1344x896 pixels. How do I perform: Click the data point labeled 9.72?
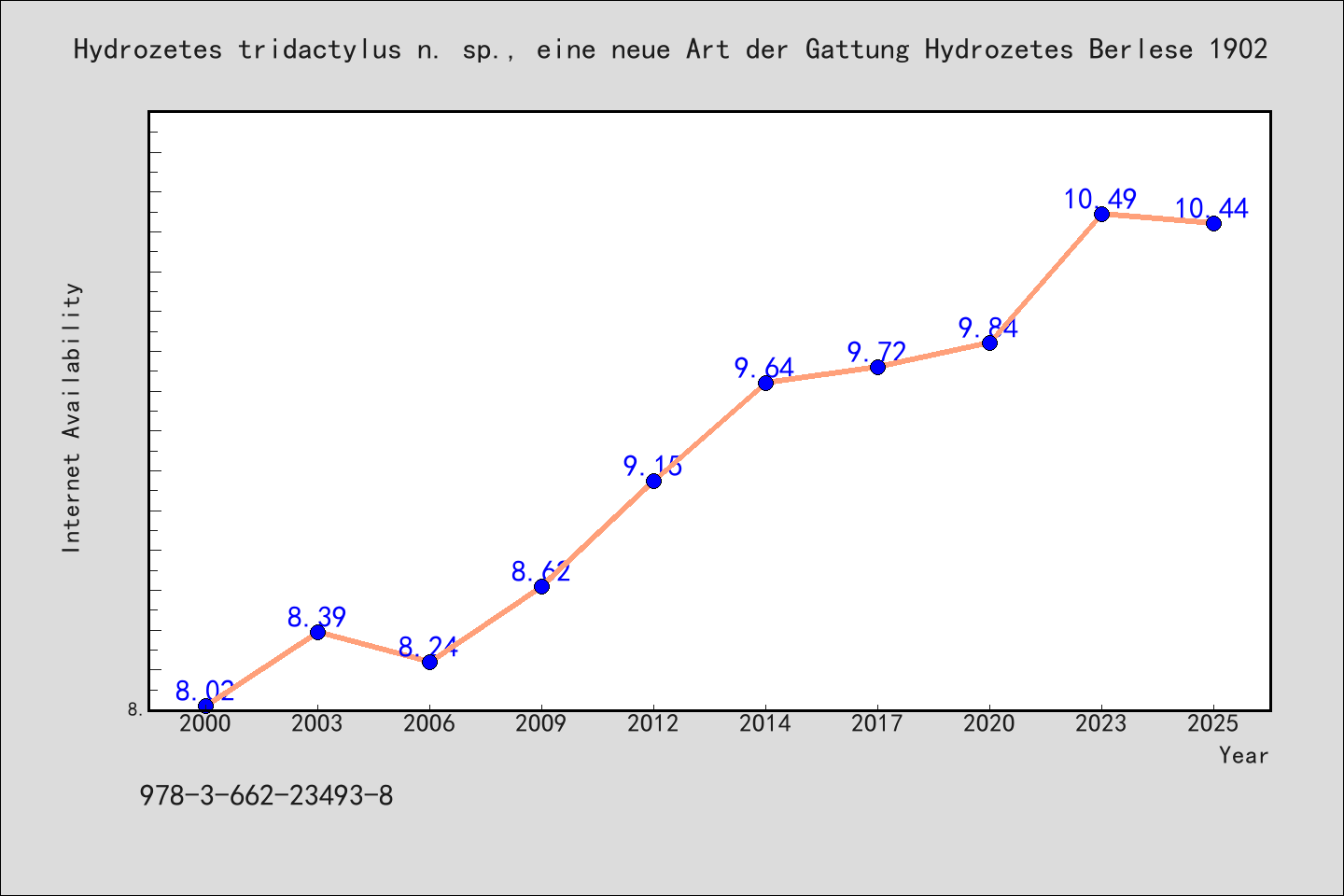pyautogui.click(x=877, y=367)
